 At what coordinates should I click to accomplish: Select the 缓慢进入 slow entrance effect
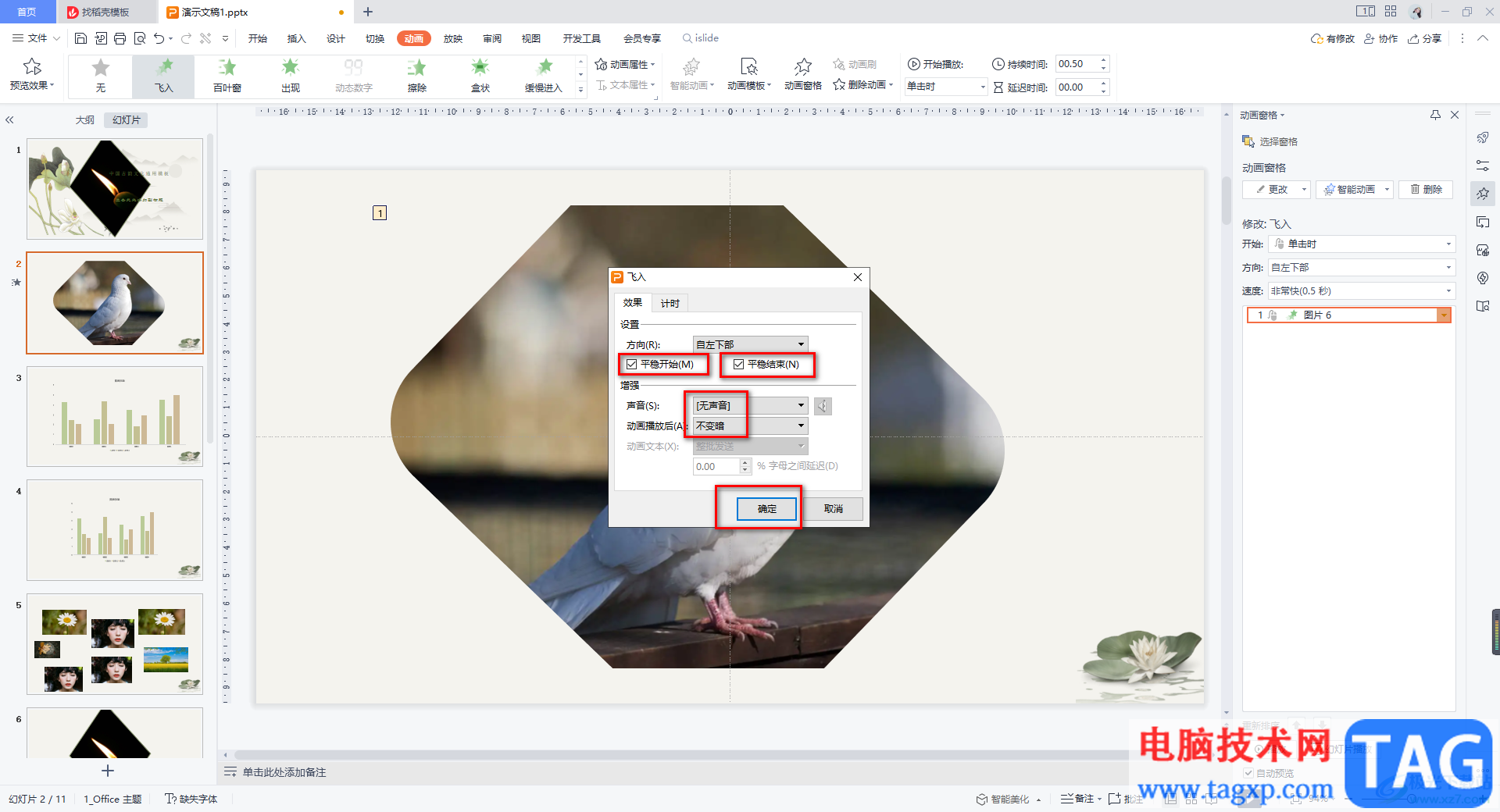543,76
